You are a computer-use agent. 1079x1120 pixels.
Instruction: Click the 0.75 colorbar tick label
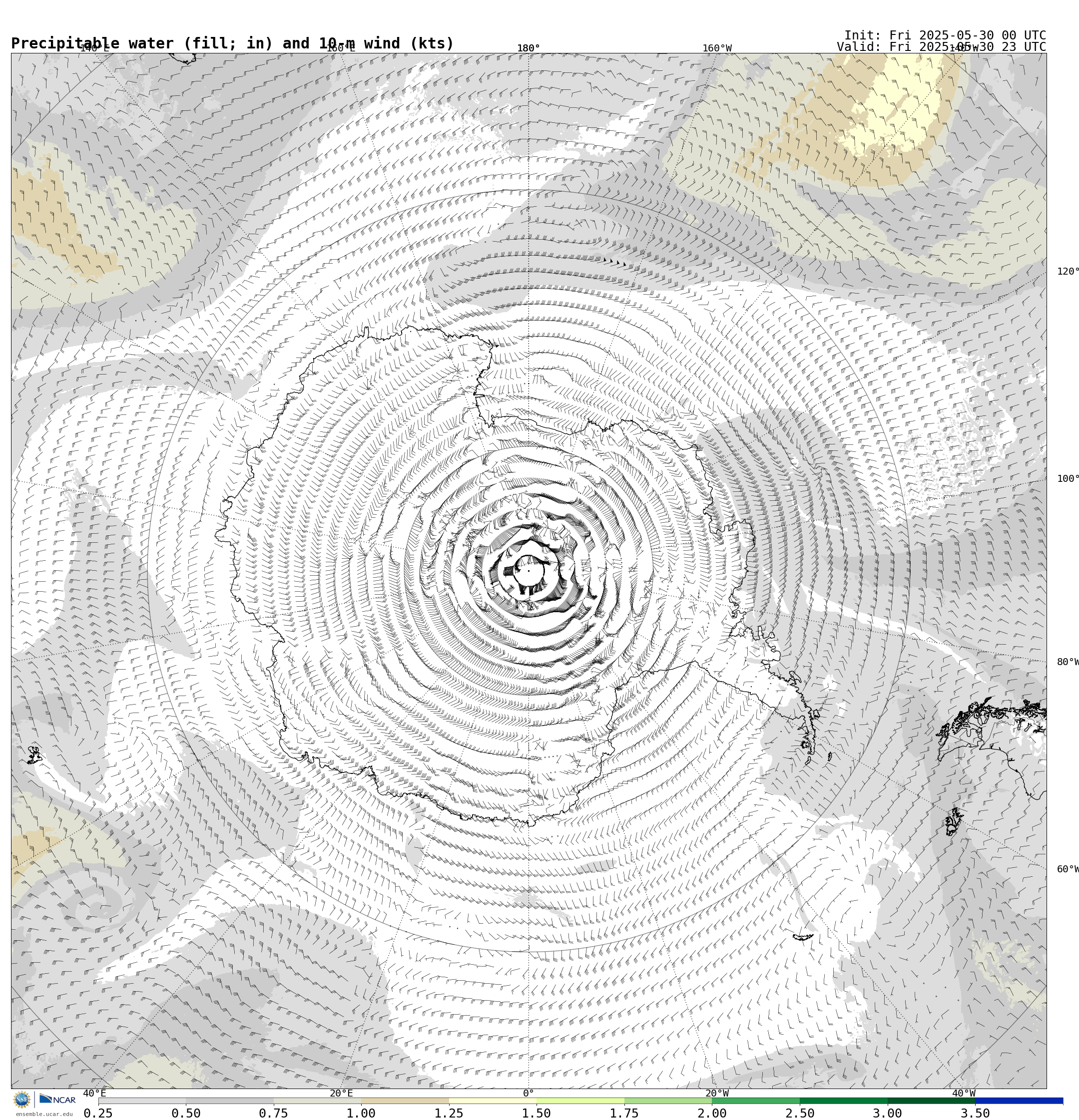tap(273, 1113)
